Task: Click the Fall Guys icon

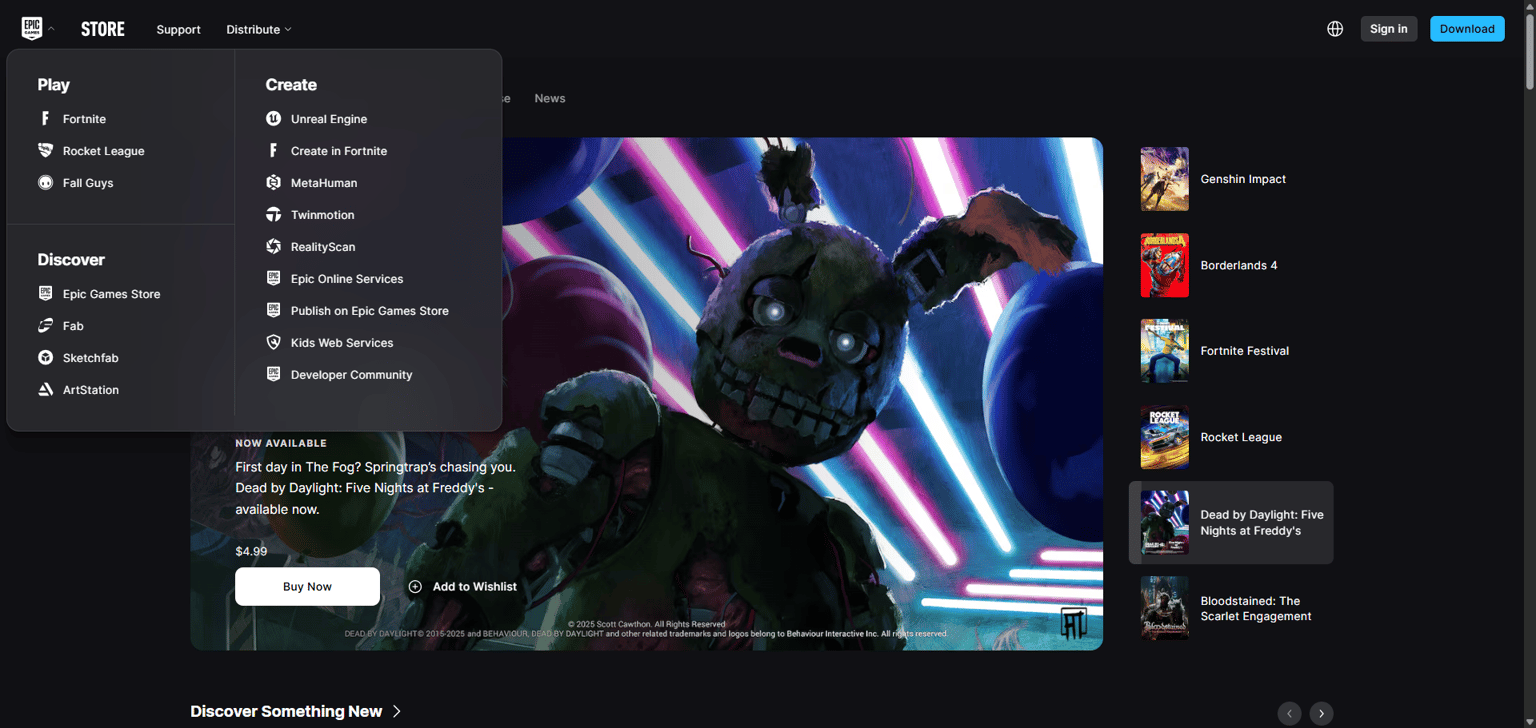Action: pos(45,183)
